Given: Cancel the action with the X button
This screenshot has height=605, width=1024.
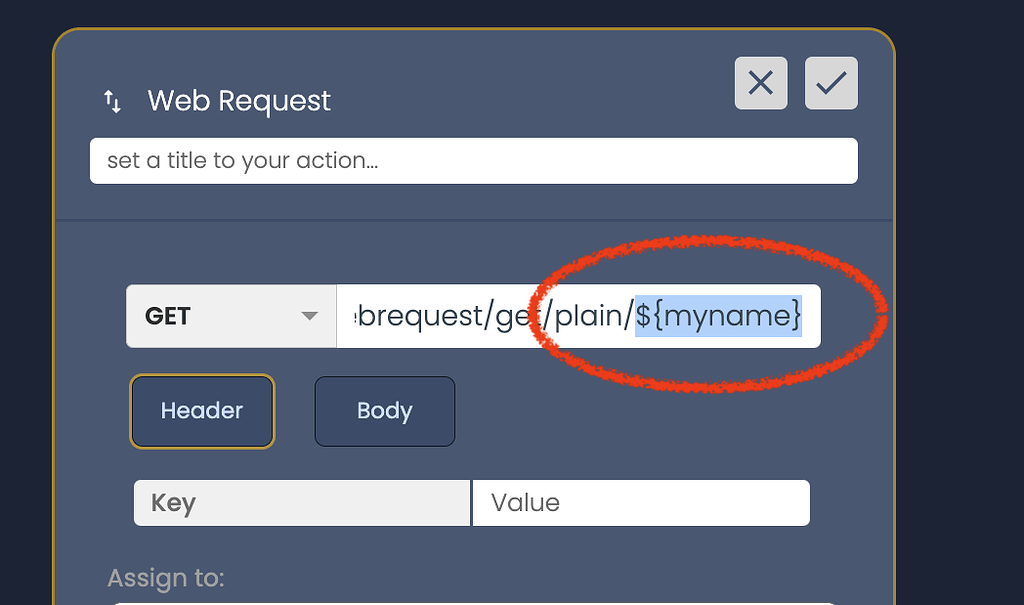Looking at the screenshot, I should 760,83.
